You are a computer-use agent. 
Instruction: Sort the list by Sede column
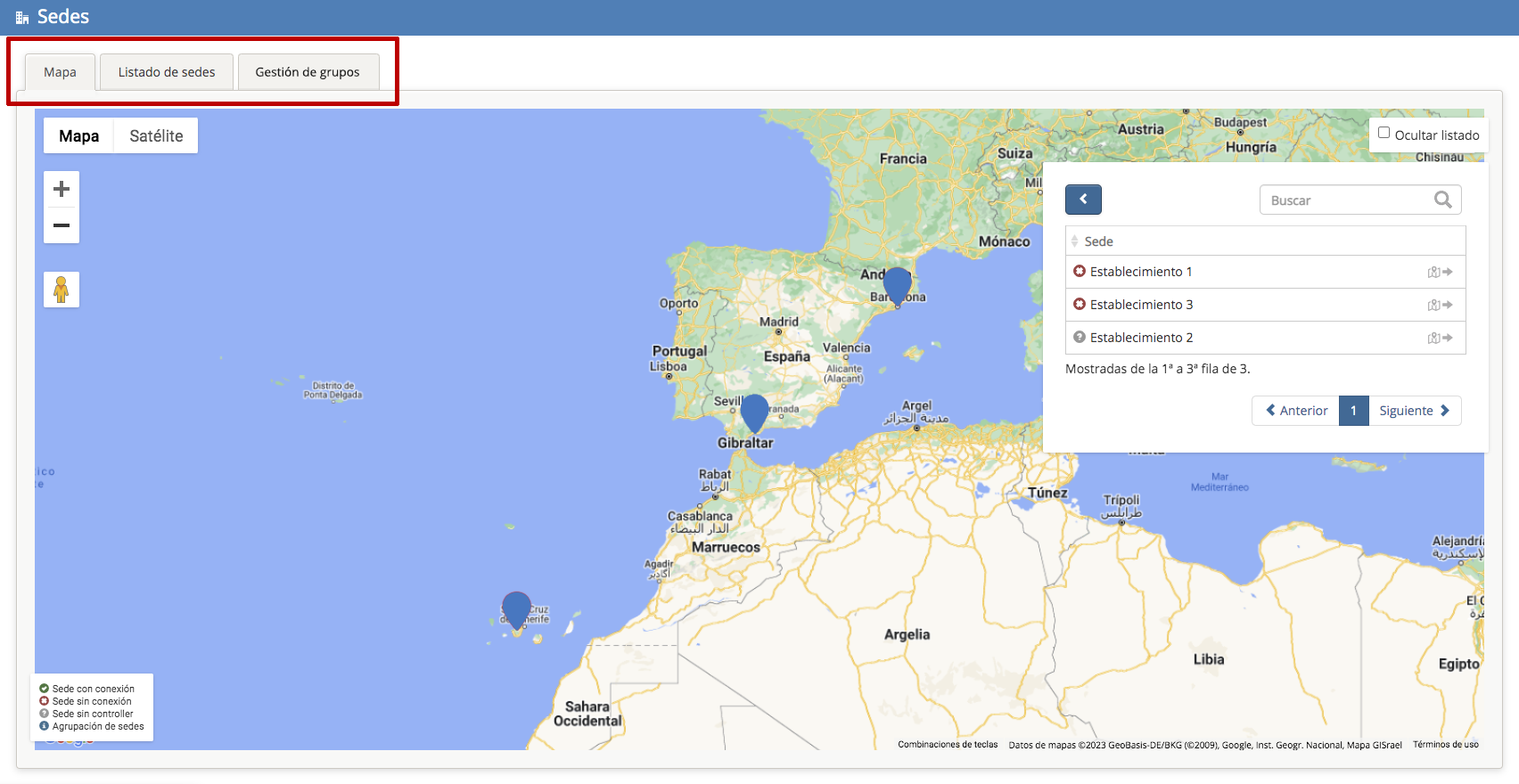(1098, 241)
